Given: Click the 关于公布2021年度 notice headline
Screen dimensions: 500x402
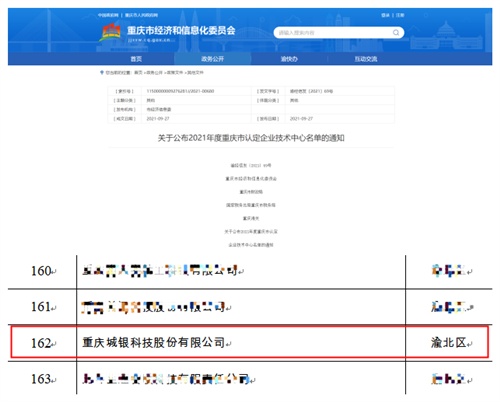Looking at the screenshot, I should click(251, 138).
